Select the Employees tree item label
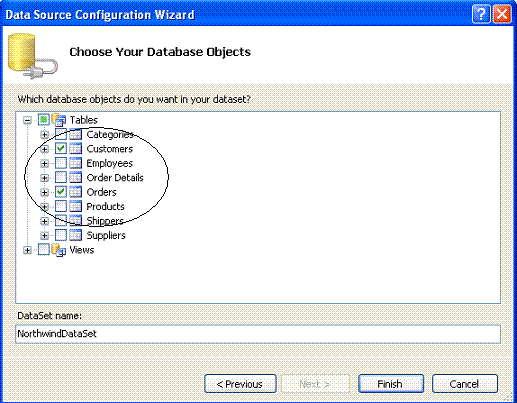 pos(110,163)
